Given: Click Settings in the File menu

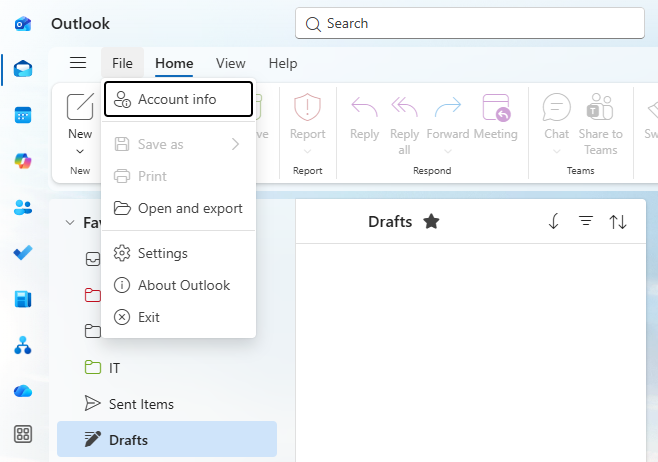Looking at the screenshot, I should click(x=162, y=253).
